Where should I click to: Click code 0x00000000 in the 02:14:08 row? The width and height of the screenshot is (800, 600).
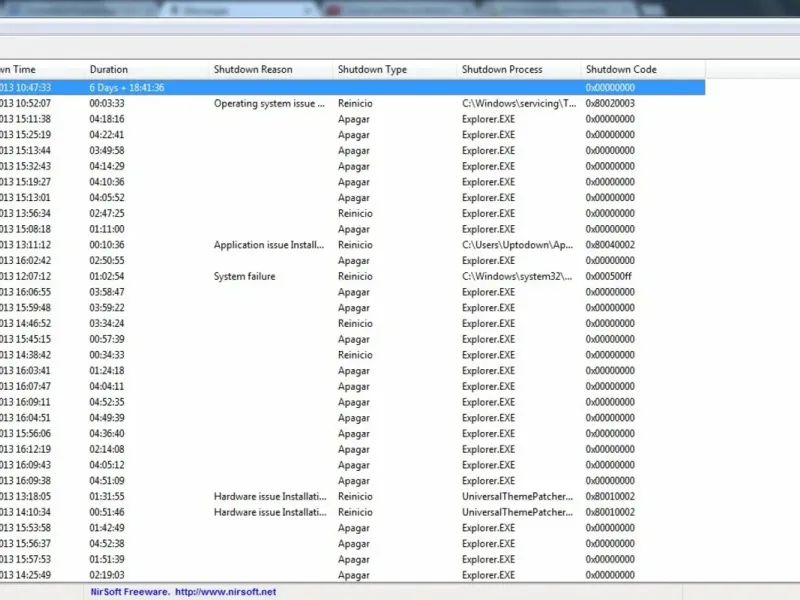tap(610, 449)
